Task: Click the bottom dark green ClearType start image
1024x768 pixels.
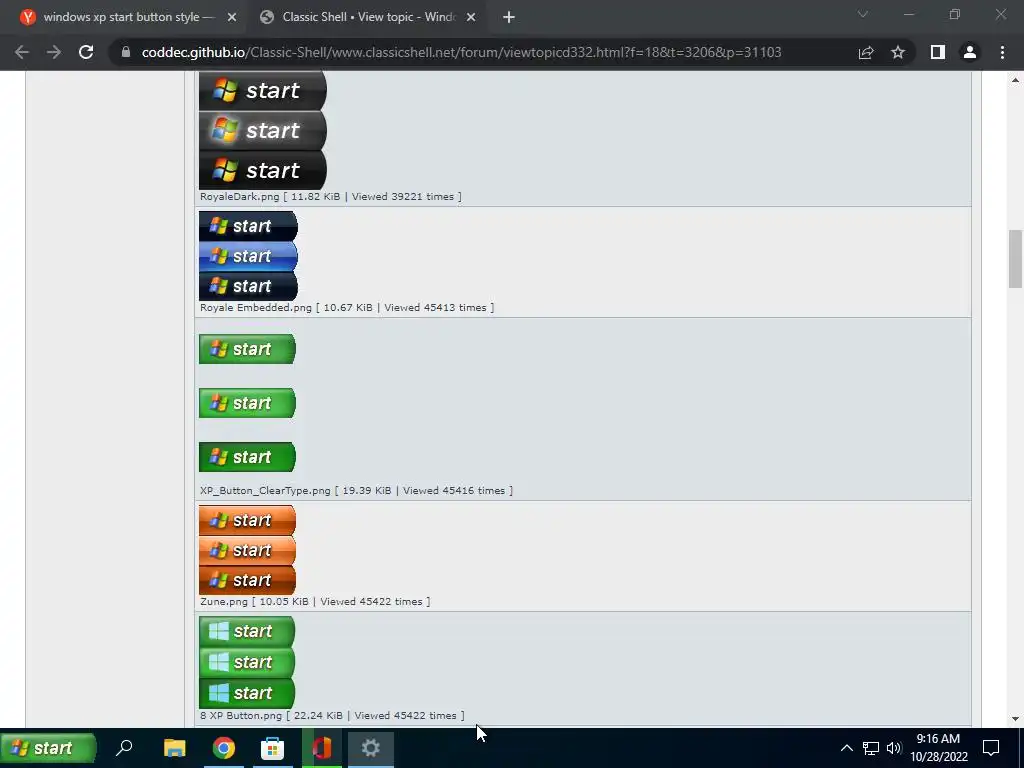Action: pyautogui.click(x=248, y=456)
